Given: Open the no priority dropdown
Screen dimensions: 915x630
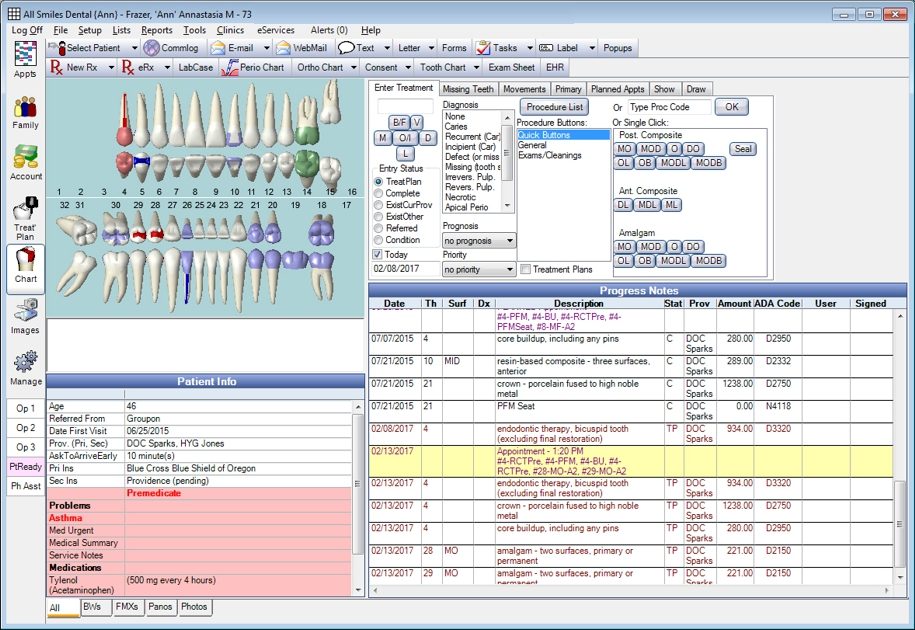Looking at the screenshot, I should tap(478, 269).
